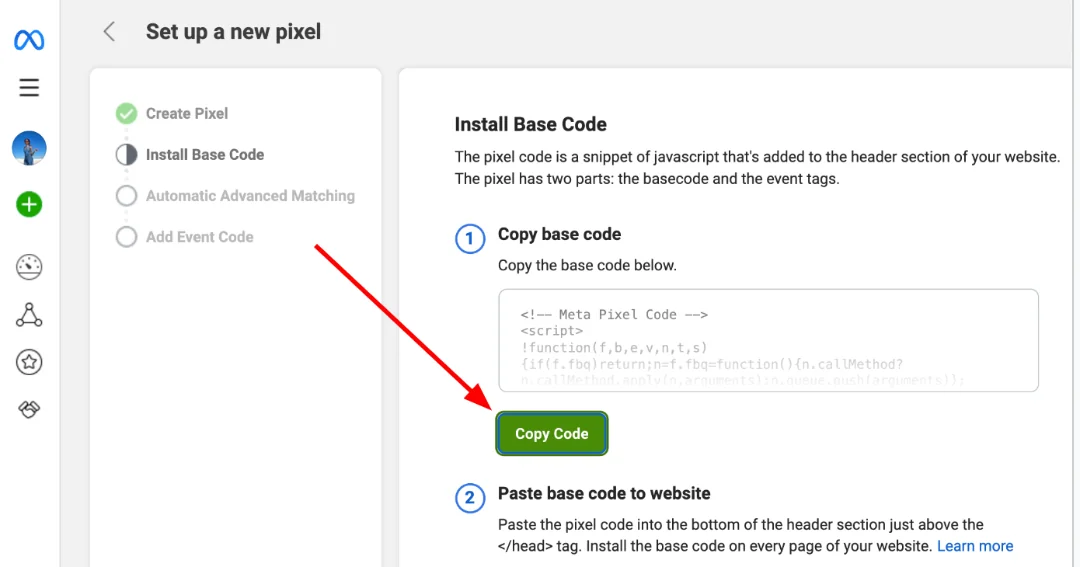
Task: Click the green plus create icon
Action: click(29, 205)
